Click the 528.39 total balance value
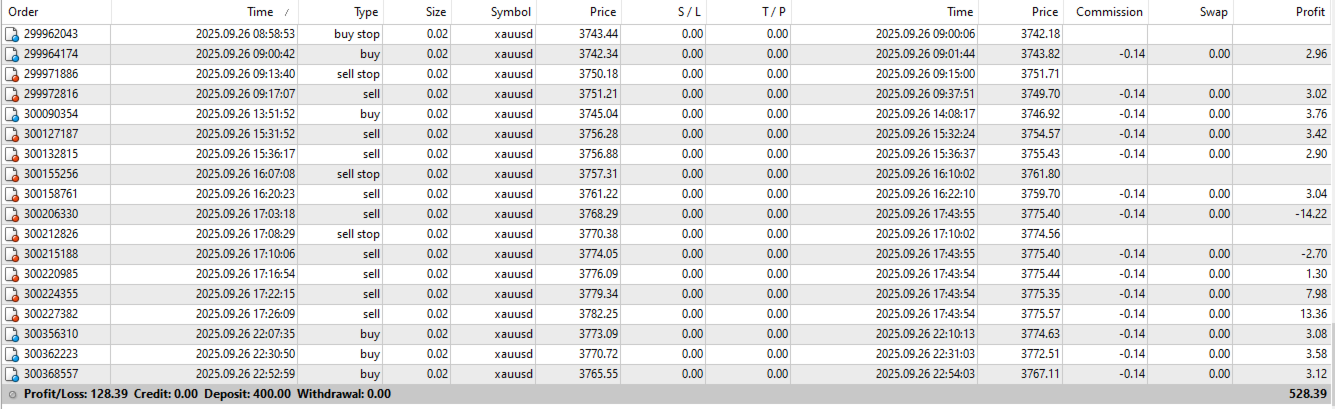The height and width of the screenshot is (409, 1335). (x=1307, y=395)
